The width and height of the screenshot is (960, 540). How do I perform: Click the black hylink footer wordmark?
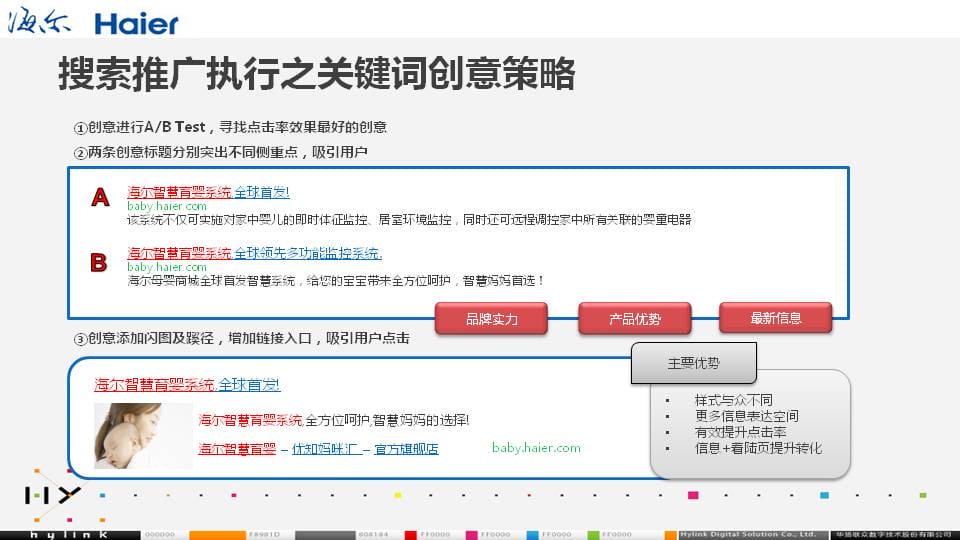click(x=70, y=535)
